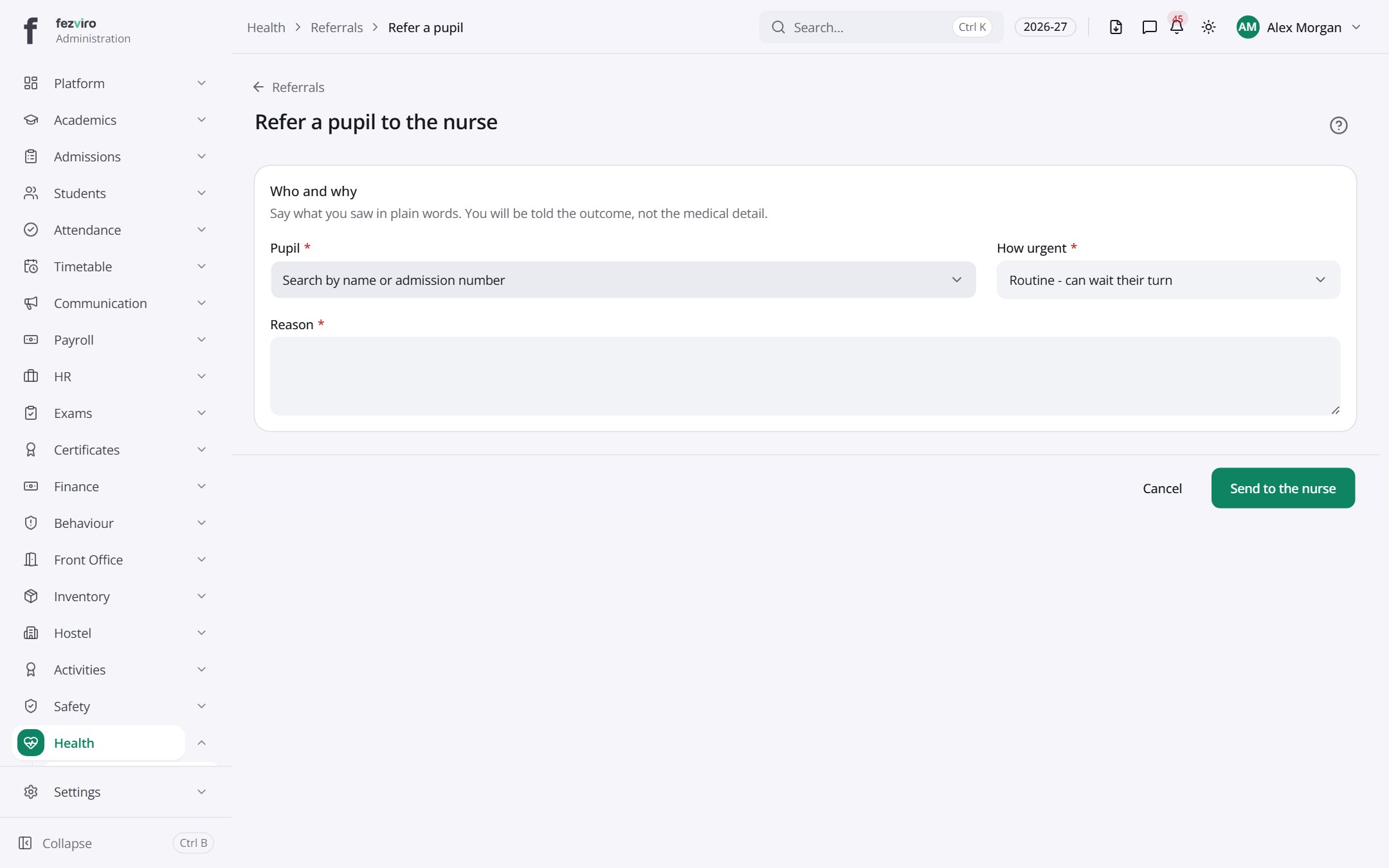Click the Health heart icon in sidebar
This screenshot has height=868, width=1389.
(31, 743)
